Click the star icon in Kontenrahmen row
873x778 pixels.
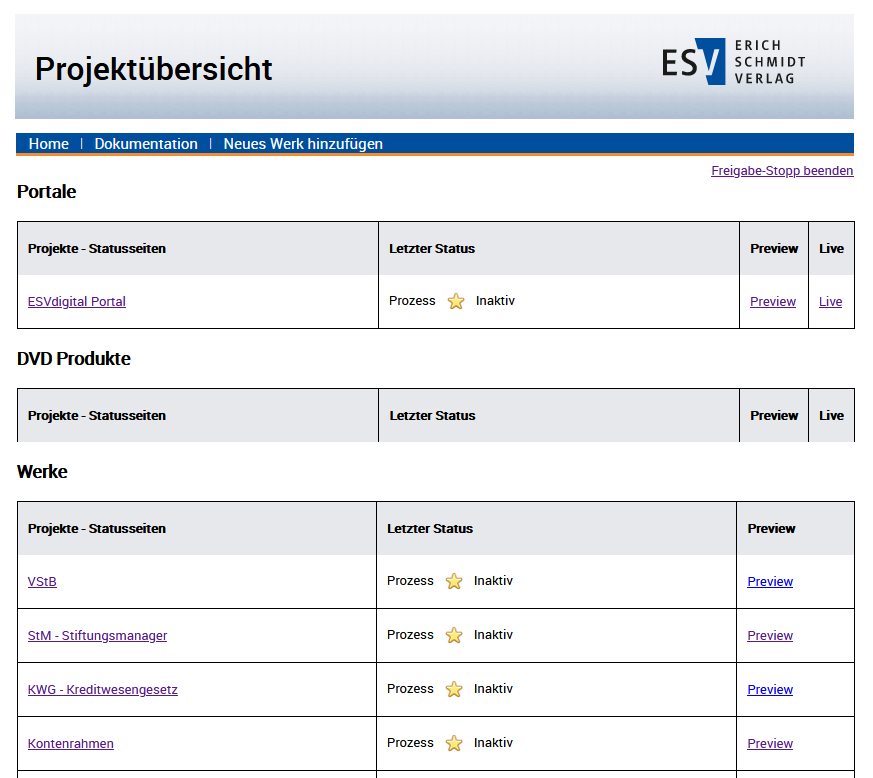[x=454, y=743]
